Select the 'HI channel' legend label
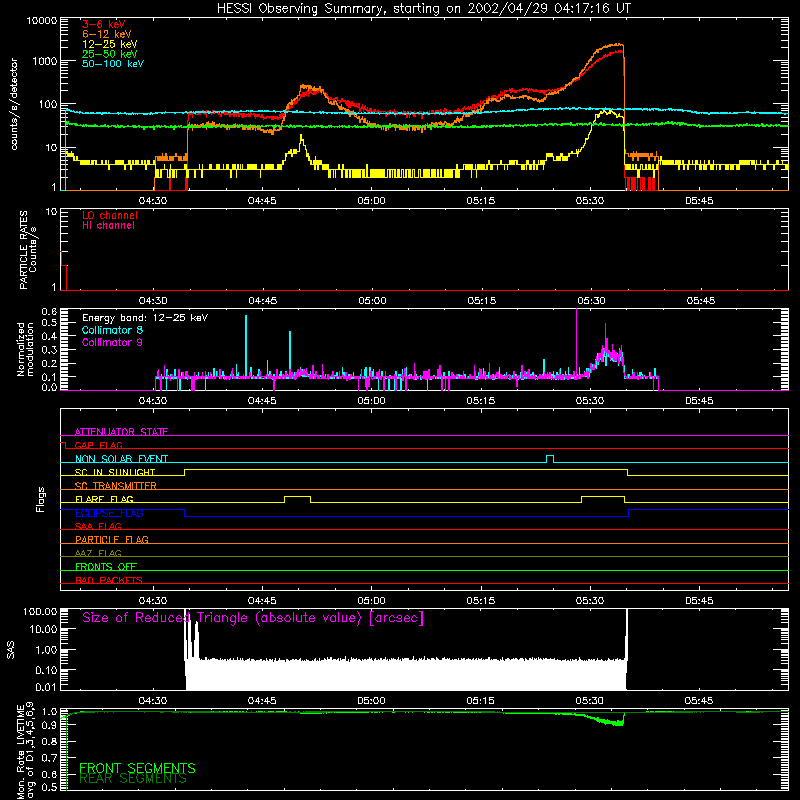This screenshot has height=800, width=800. tap(108, 226)
